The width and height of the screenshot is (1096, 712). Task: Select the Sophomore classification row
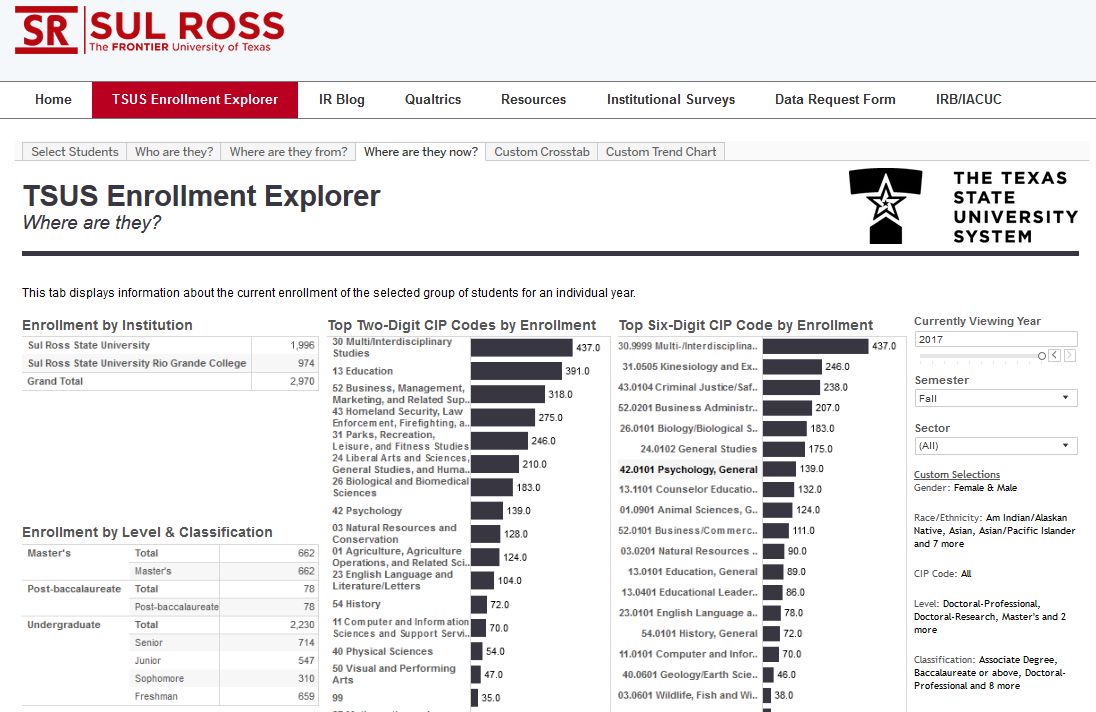click(x=224, y=678)
